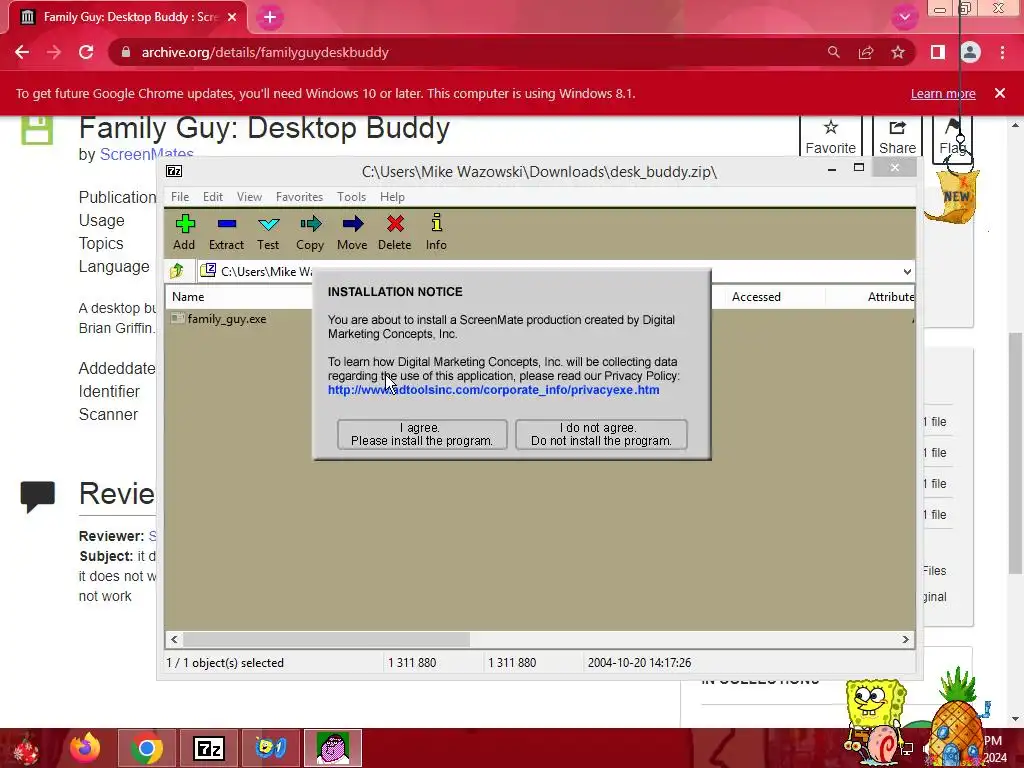Click the Chrome address bar URL

(265, 52)
